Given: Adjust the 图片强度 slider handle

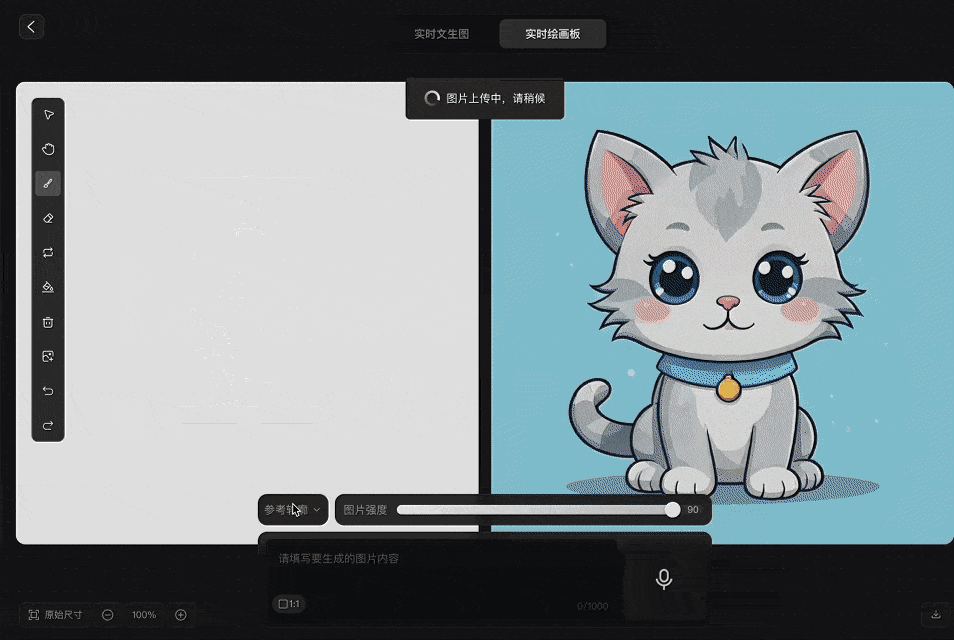Looking at the screenshot, I should pyautogui.click(x=672, y=510).
